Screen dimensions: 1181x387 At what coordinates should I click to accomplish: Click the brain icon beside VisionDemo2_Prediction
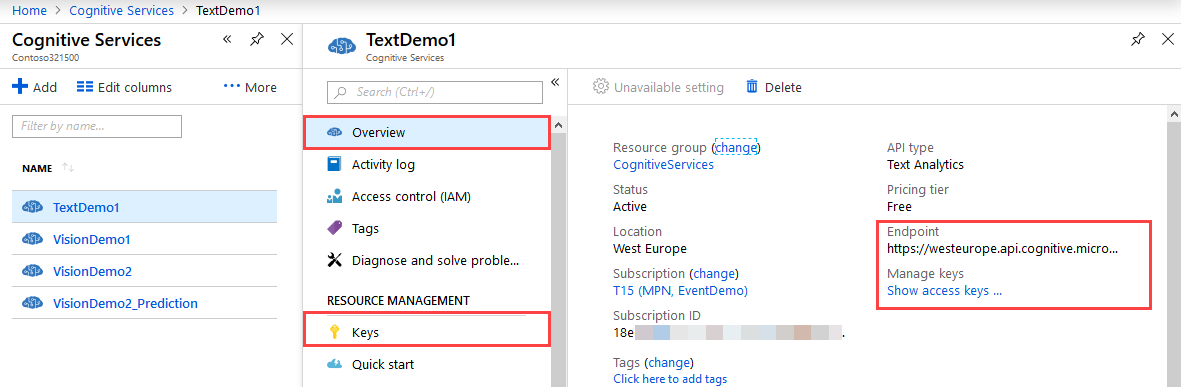tap(32, 303)
